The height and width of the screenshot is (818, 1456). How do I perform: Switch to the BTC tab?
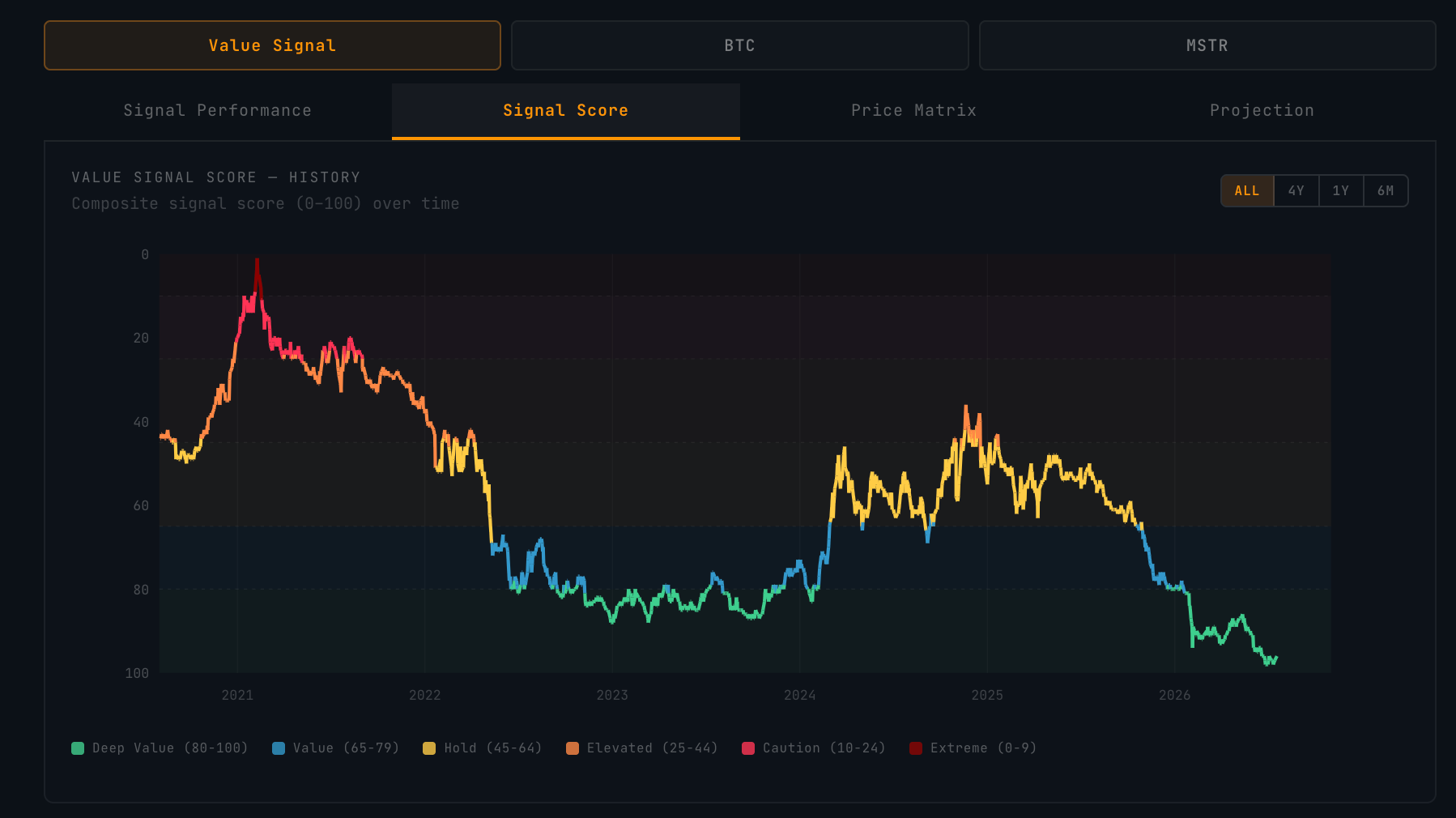click(x=739, y=45)
